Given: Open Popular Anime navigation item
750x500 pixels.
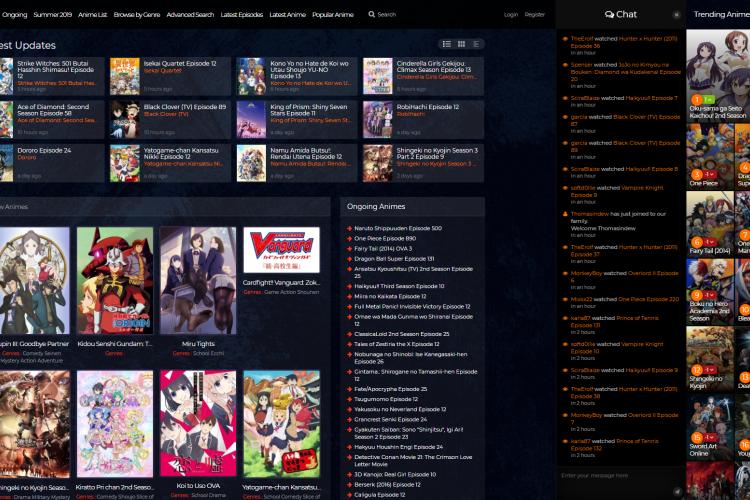Looking at the screenshot, I should pos(332,15).
